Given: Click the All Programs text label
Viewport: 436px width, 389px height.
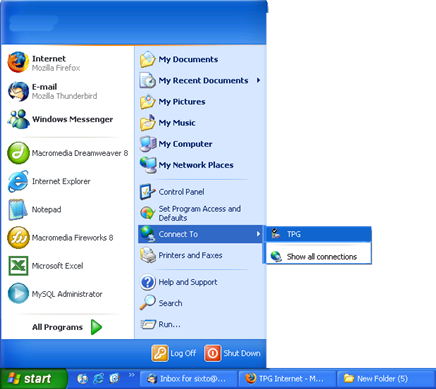Looking at the screenshot, I should (57, 327).
